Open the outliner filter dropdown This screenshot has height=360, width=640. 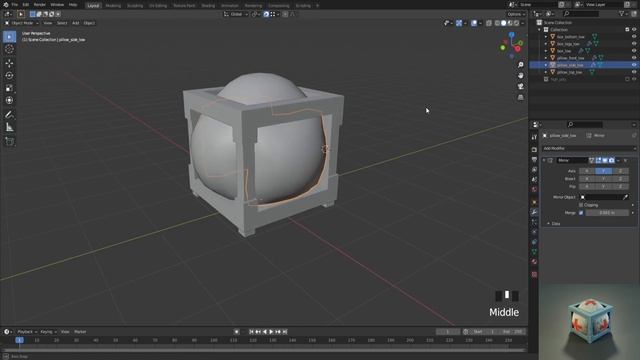pos(623,14)
